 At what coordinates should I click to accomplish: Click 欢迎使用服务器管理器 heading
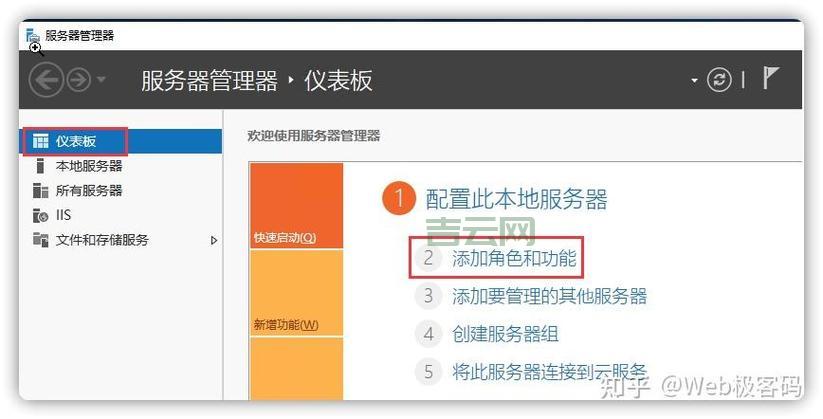[x=314, y=136]
